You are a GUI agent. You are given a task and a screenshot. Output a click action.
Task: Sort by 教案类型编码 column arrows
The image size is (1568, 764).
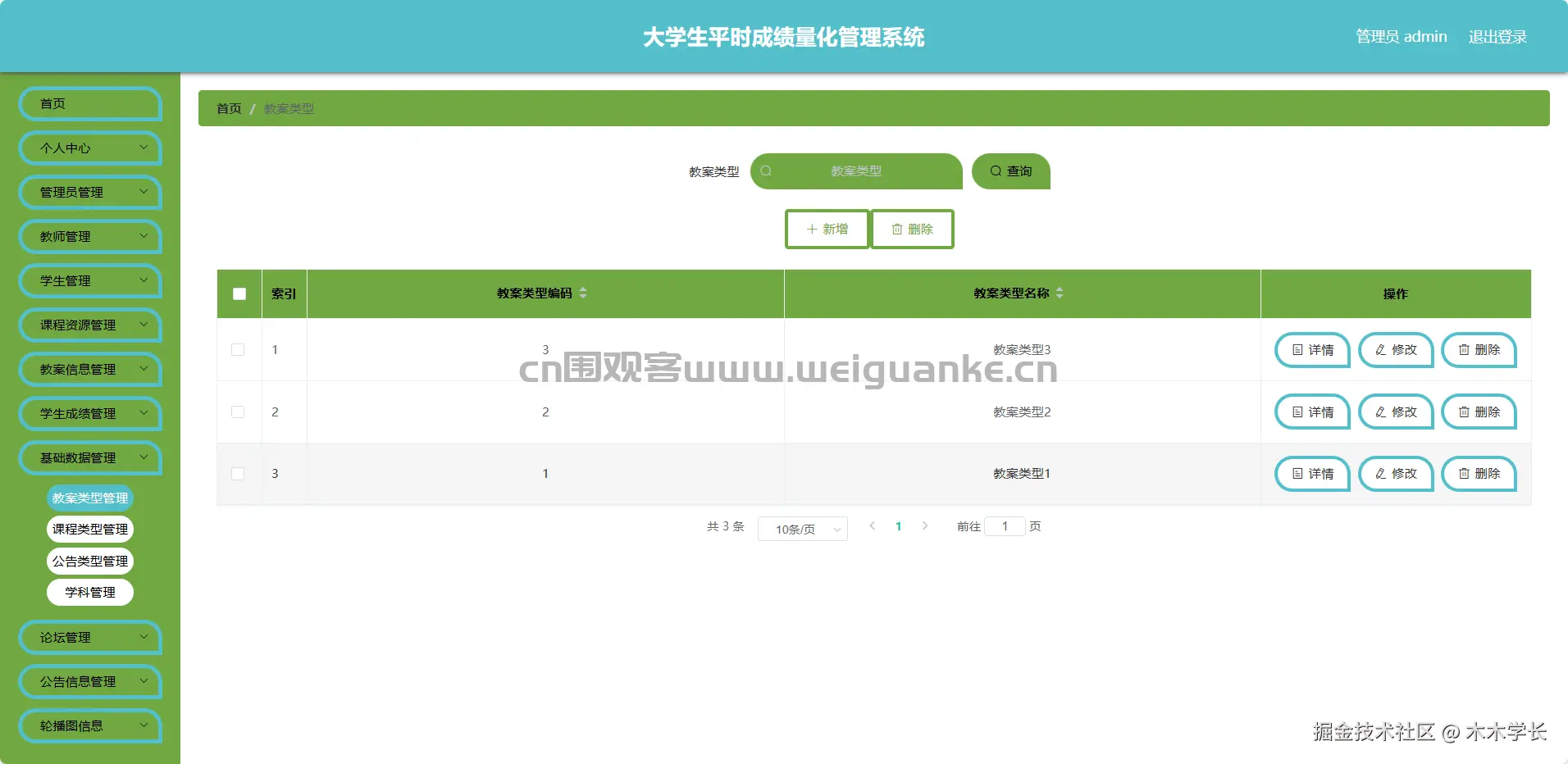(583, 293)
